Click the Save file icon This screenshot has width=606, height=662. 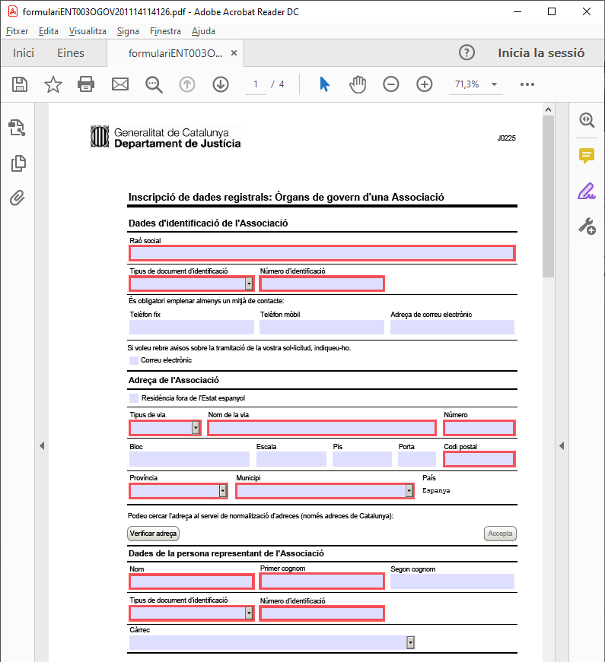point(19,84)
